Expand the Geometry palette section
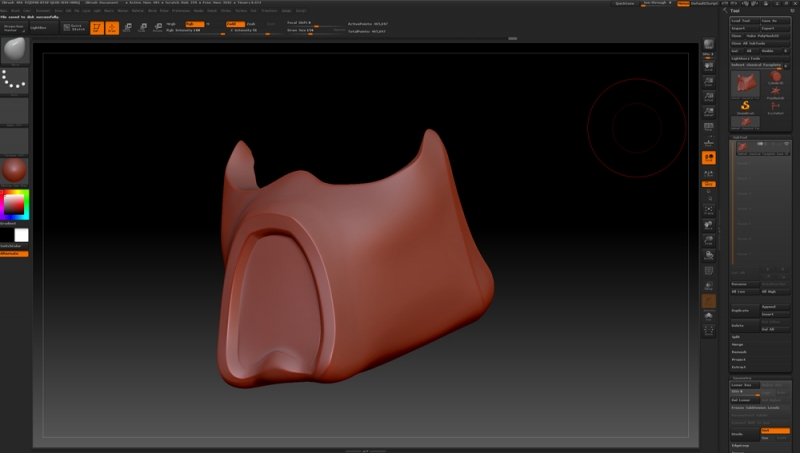800x453 pixels. [x=743, y=378]
